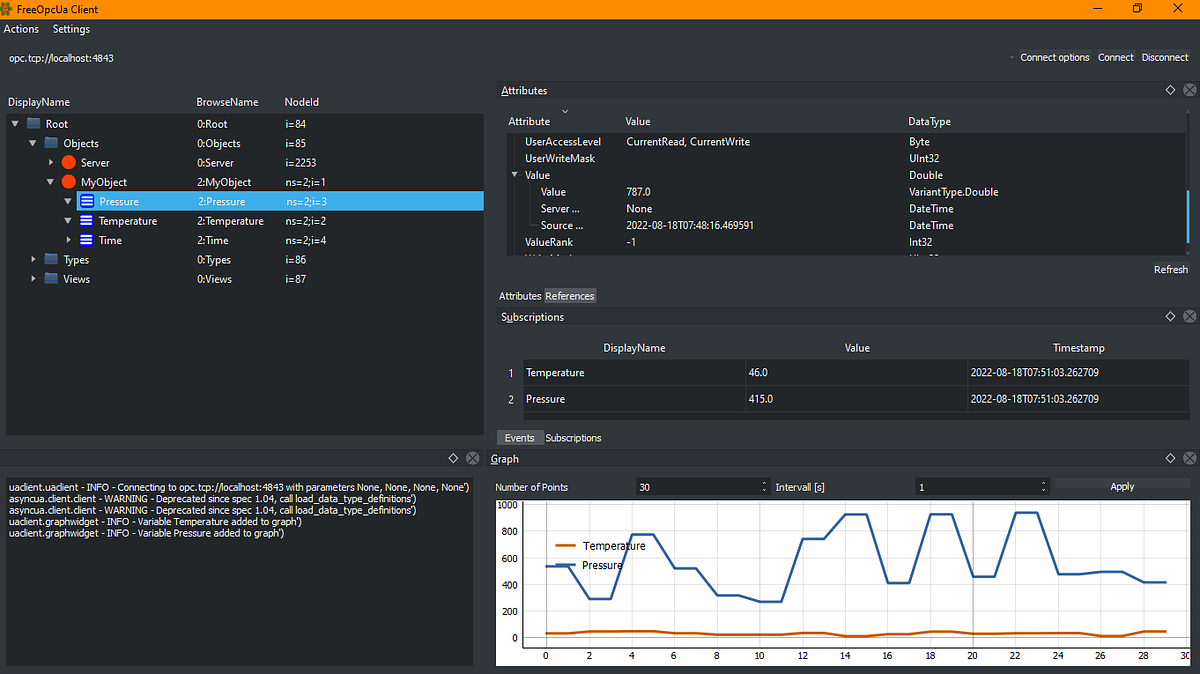
Task: Close the Subscriptions panel
Action: 1189,317
